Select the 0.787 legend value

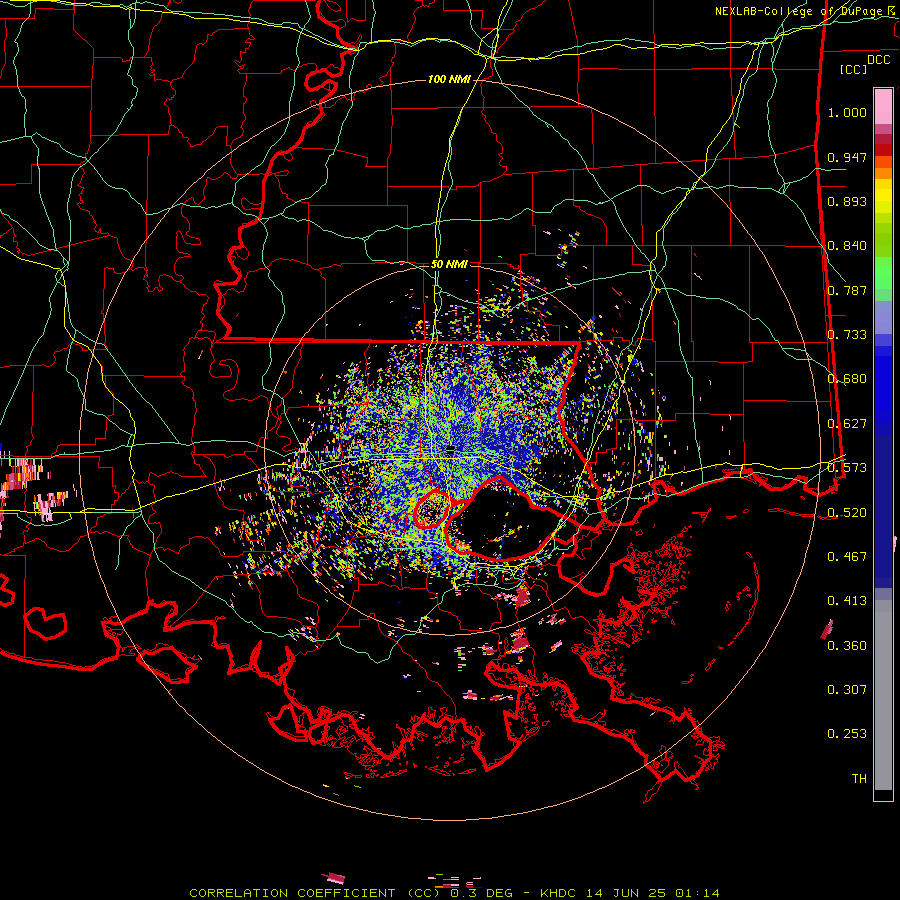point(847,290)
